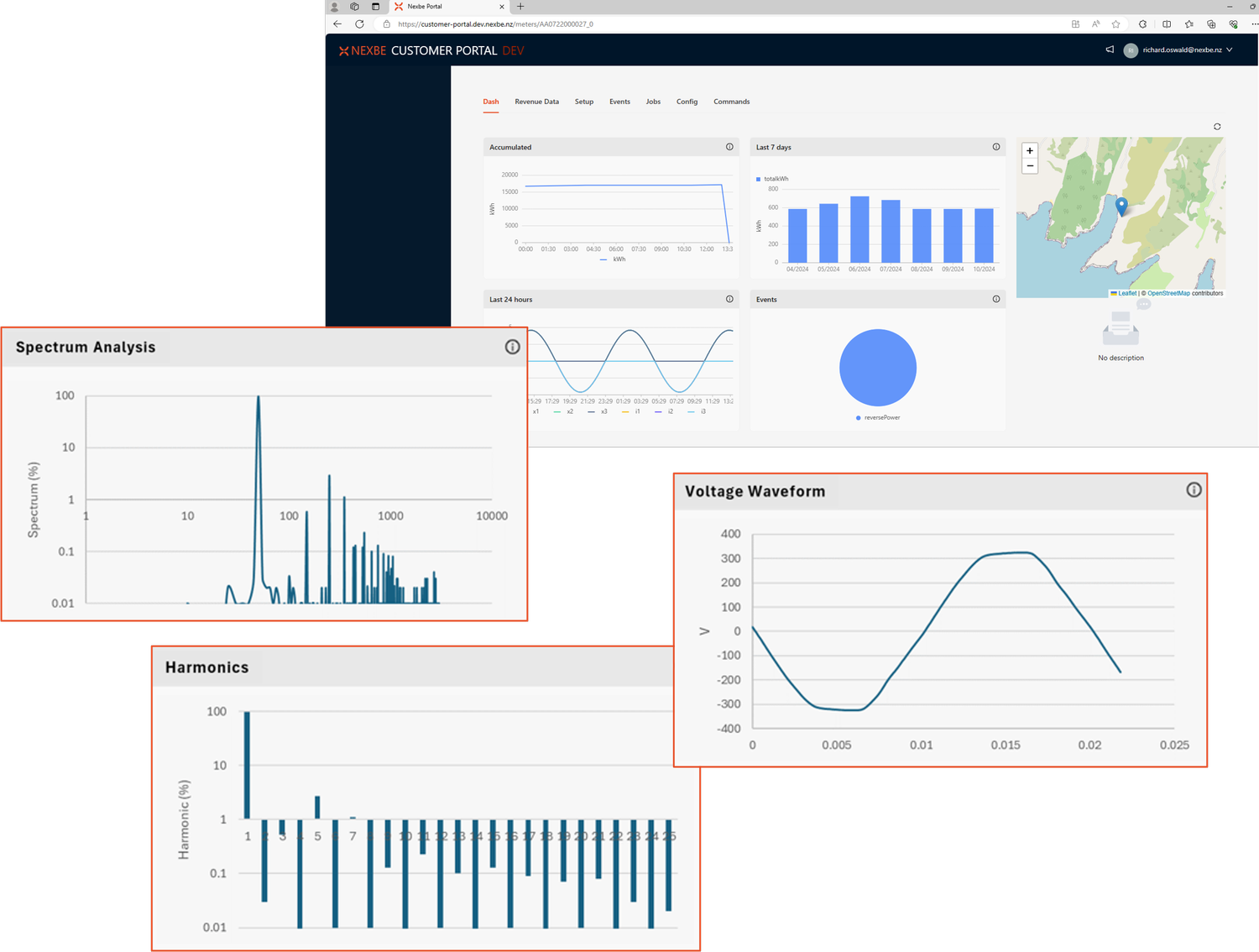Click the info icon on the Accumulated chart
Screen dimensions: 1259x952
click(x=729, y=146)
